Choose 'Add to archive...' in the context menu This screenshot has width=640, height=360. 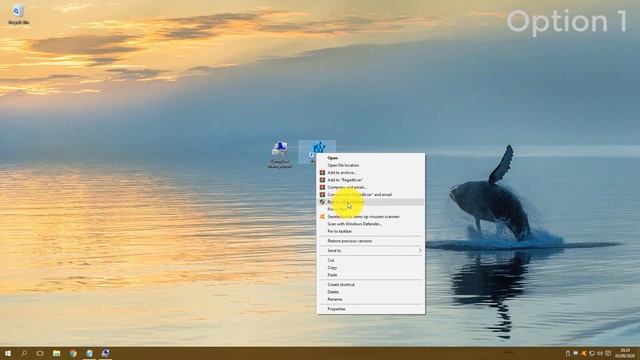[371, 173]
